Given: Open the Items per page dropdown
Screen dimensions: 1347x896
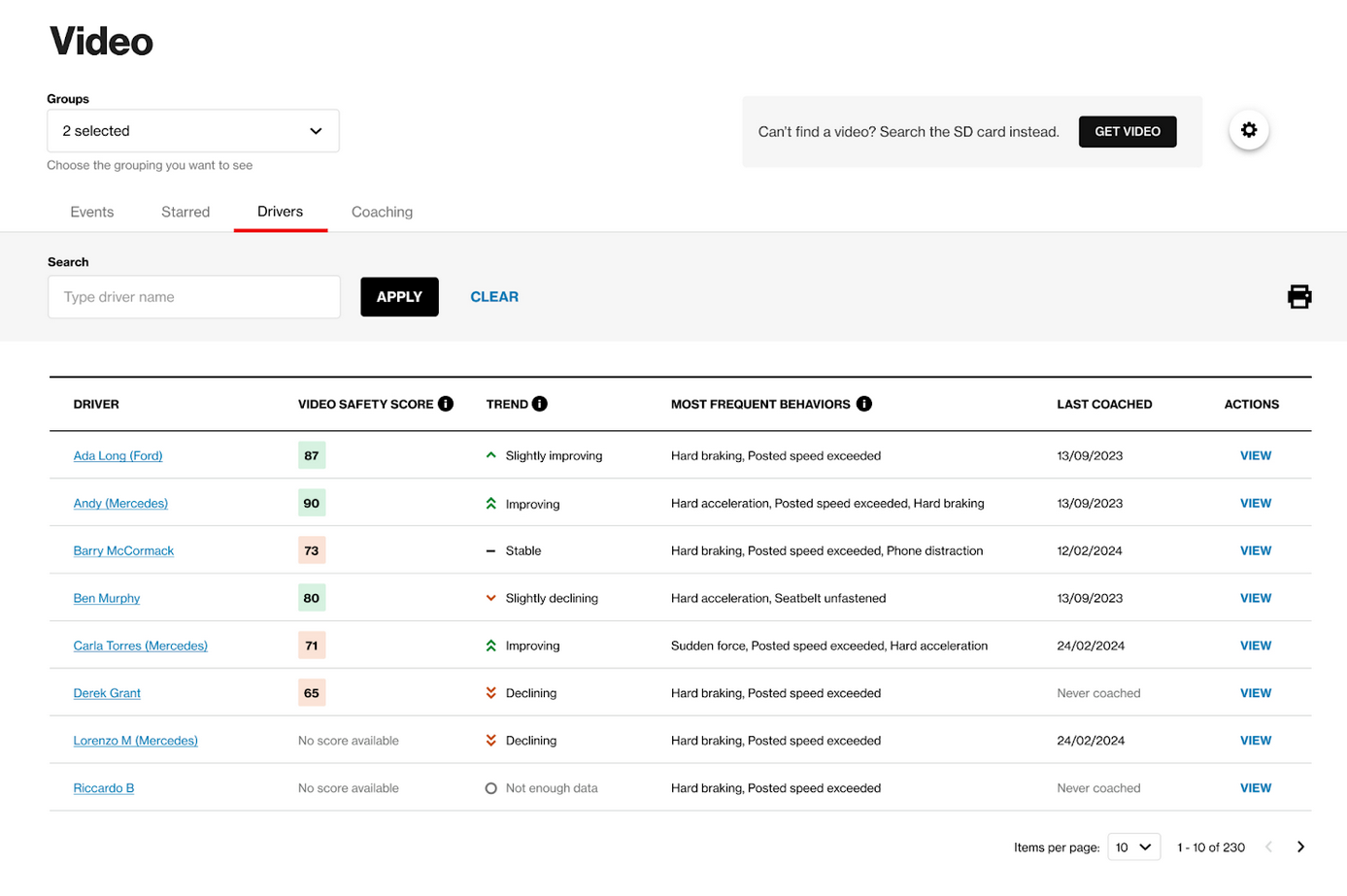Looking at the screenshot, I should pos(1133,846).
